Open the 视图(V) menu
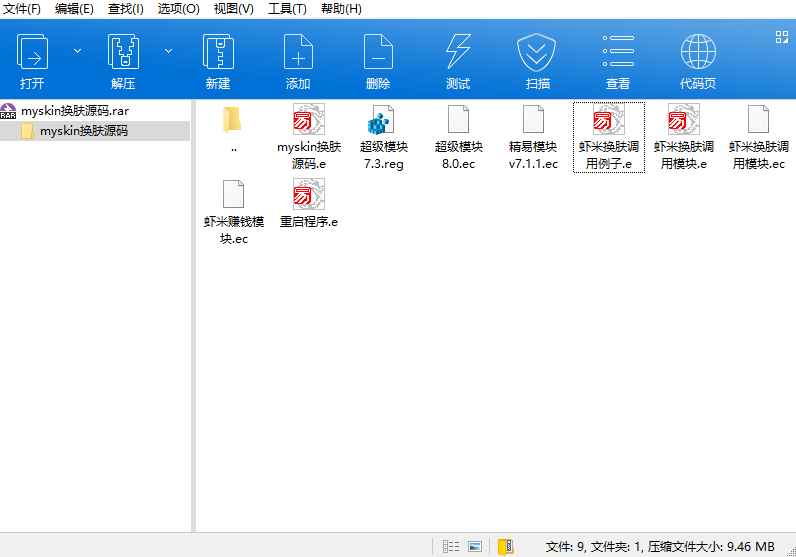The width and height of the screenshot is (796, 557). click(234, 9)
